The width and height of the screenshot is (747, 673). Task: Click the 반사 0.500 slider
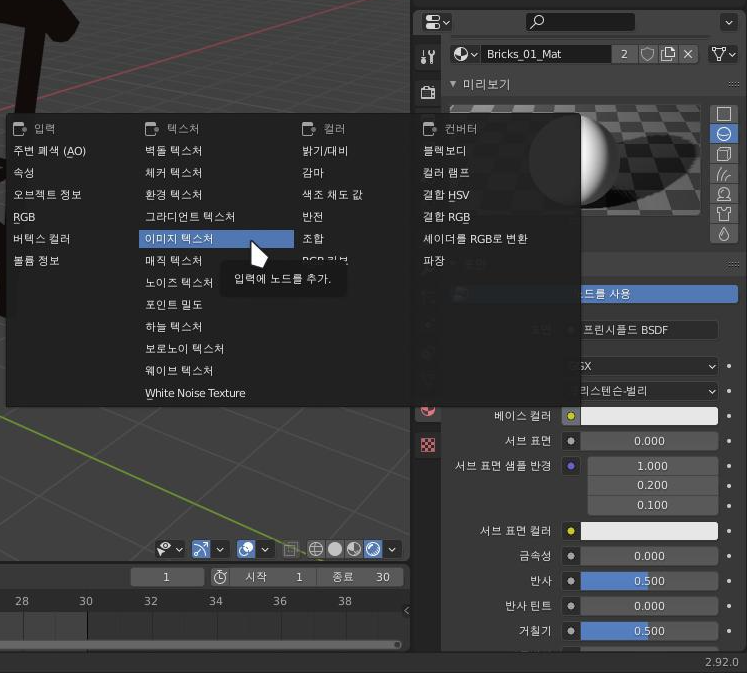[x=649, y=581]
